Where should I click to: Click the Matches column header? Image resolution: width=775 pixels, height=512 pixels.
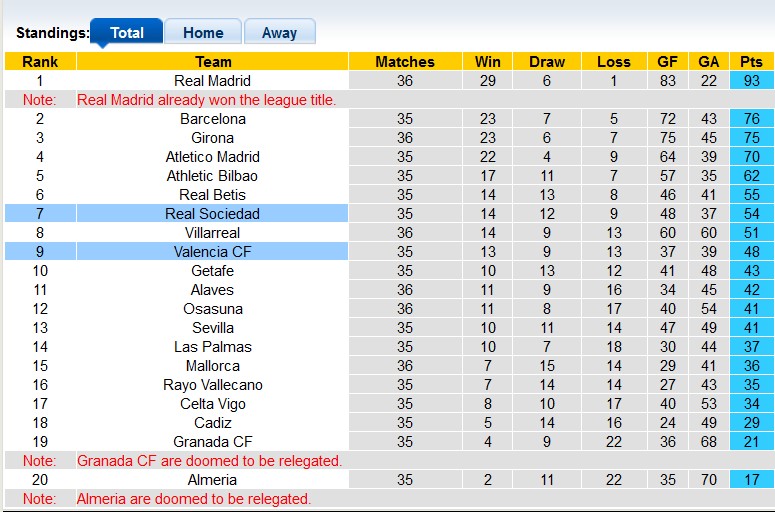pos(404,61)
